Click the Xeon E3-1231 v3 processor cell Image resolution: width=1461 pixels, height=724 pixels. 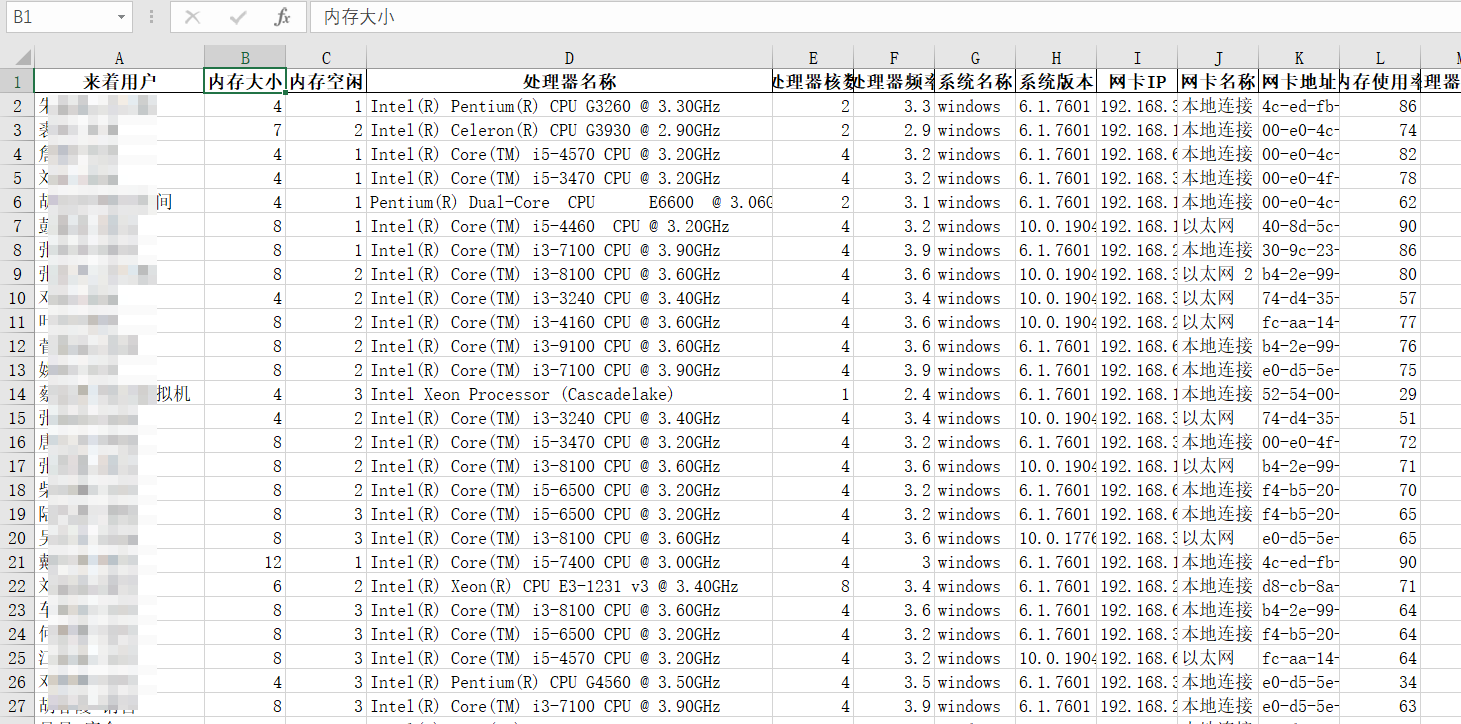tap(569, 586)
